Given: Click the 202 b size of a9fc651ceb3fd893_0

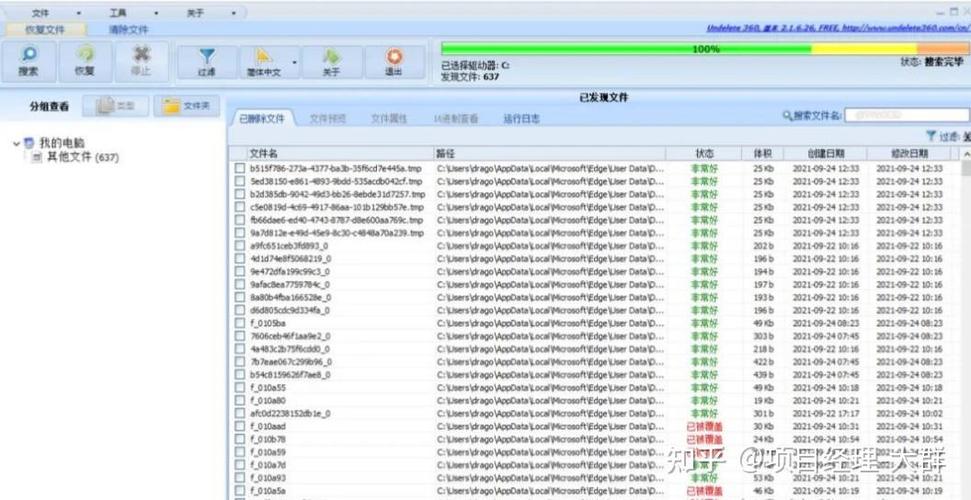Looking at the screenshot, I should point(764,246).
